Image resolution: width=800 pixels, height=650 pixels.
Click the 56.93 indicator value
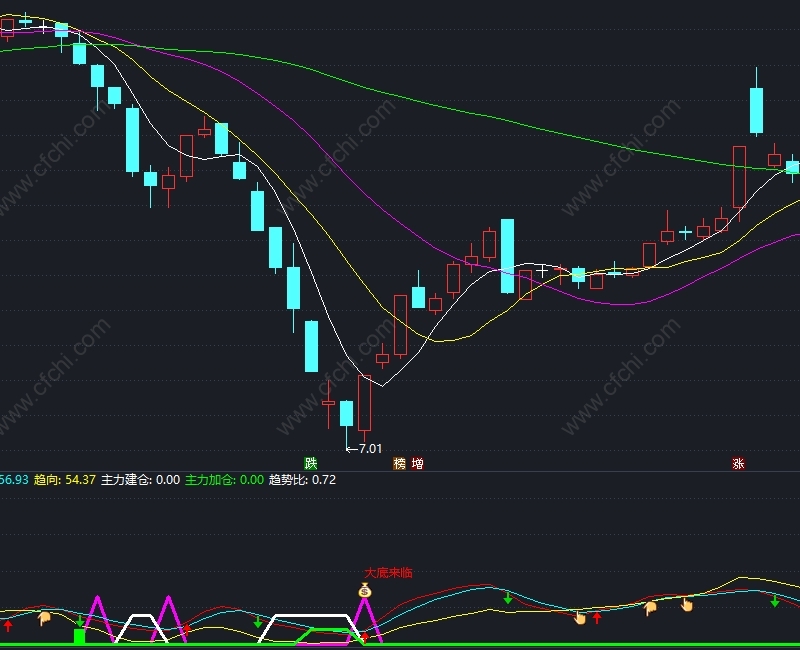pos(14,480)
